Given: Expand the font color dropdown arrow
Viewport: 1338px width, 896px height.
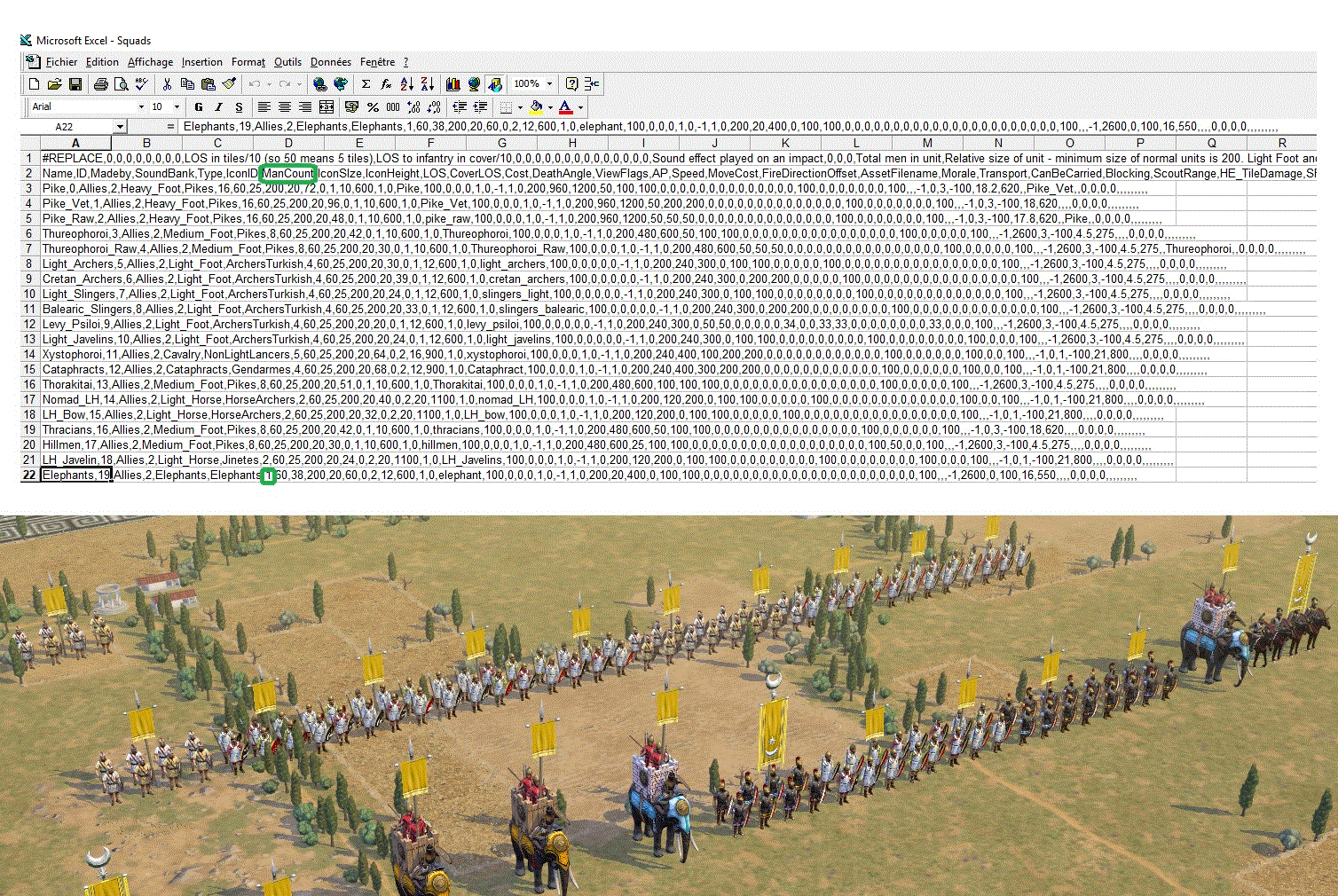Looking at the screenshot, I should (x=580, y=107).
